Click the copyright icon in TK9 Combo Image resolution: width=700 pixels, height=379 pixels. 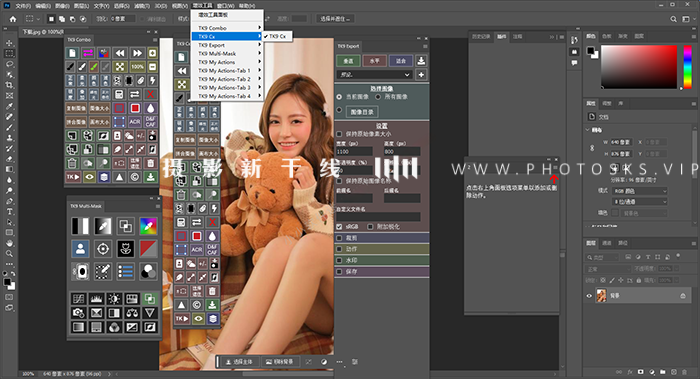[135, 177]
